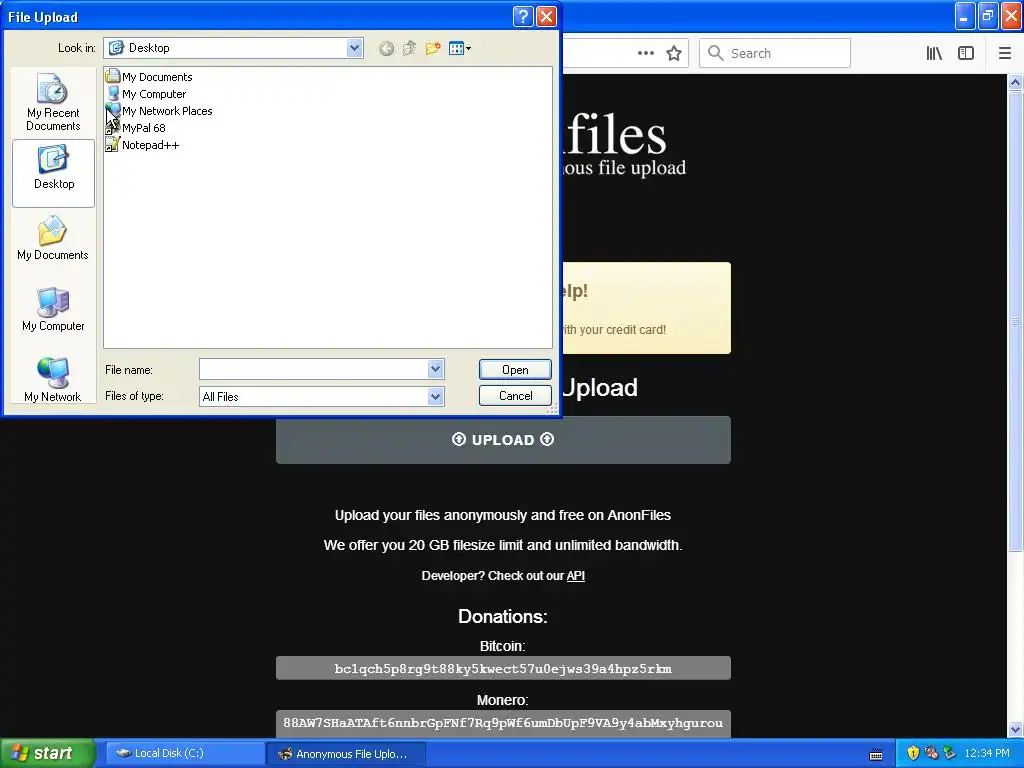Image resolution: width=1024 pixels, height=768 pixels.
Task: Click the third system tray icon
Action: (949, 753)
